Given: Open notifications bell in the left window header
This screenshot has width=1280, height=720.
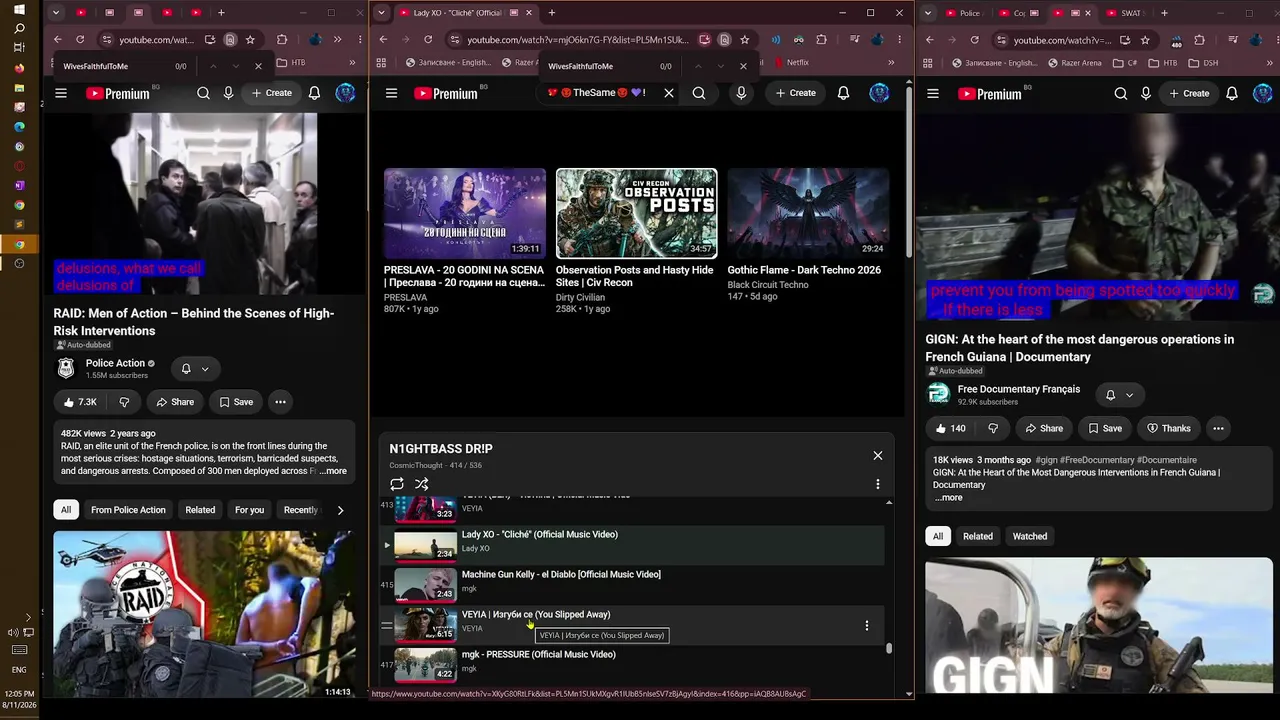Looking at the screenshot, I should tap(314, 93).
